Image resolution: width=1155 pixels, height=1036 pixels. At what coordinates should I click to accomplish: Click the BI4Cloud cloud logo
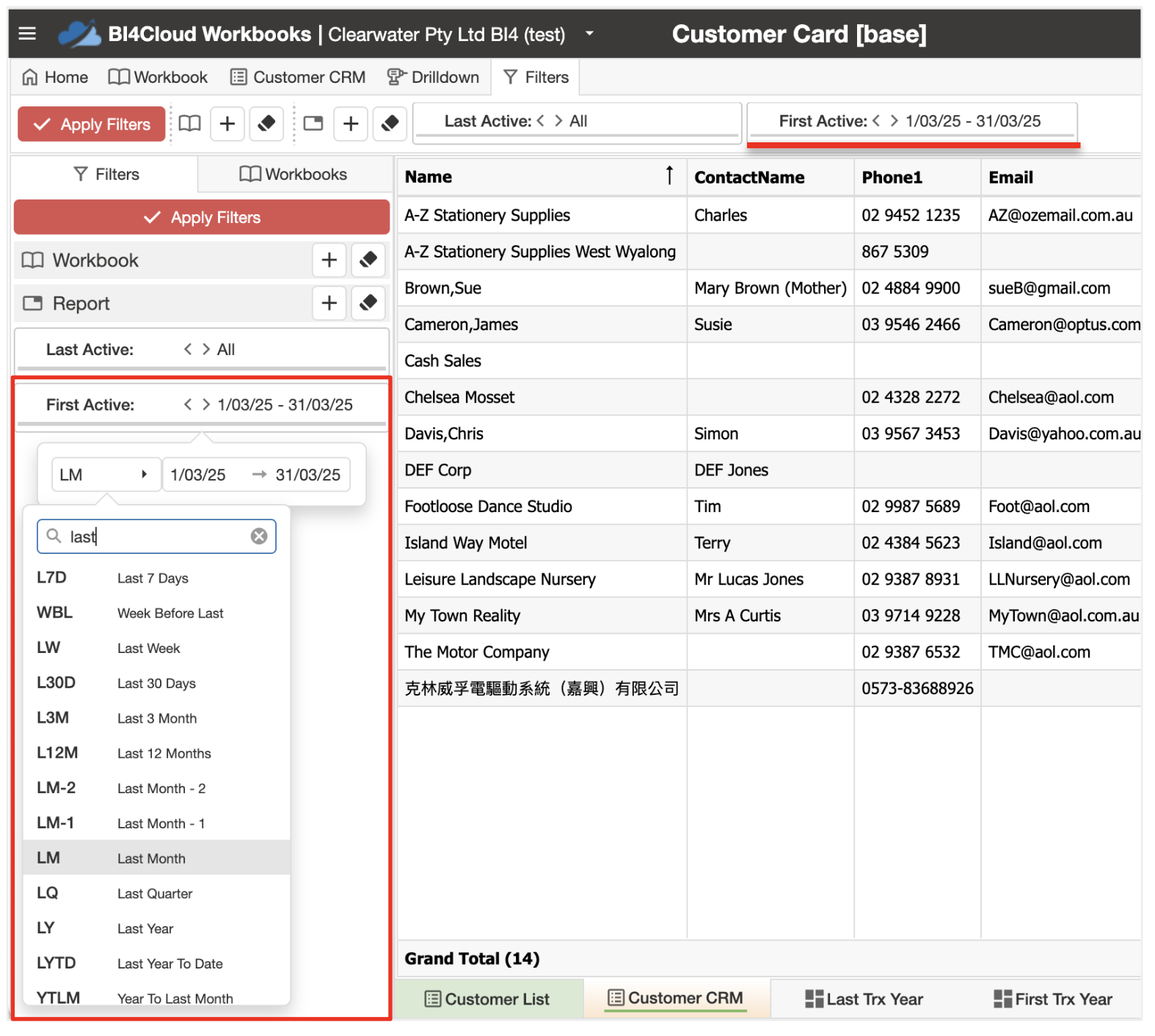point(79,34)
